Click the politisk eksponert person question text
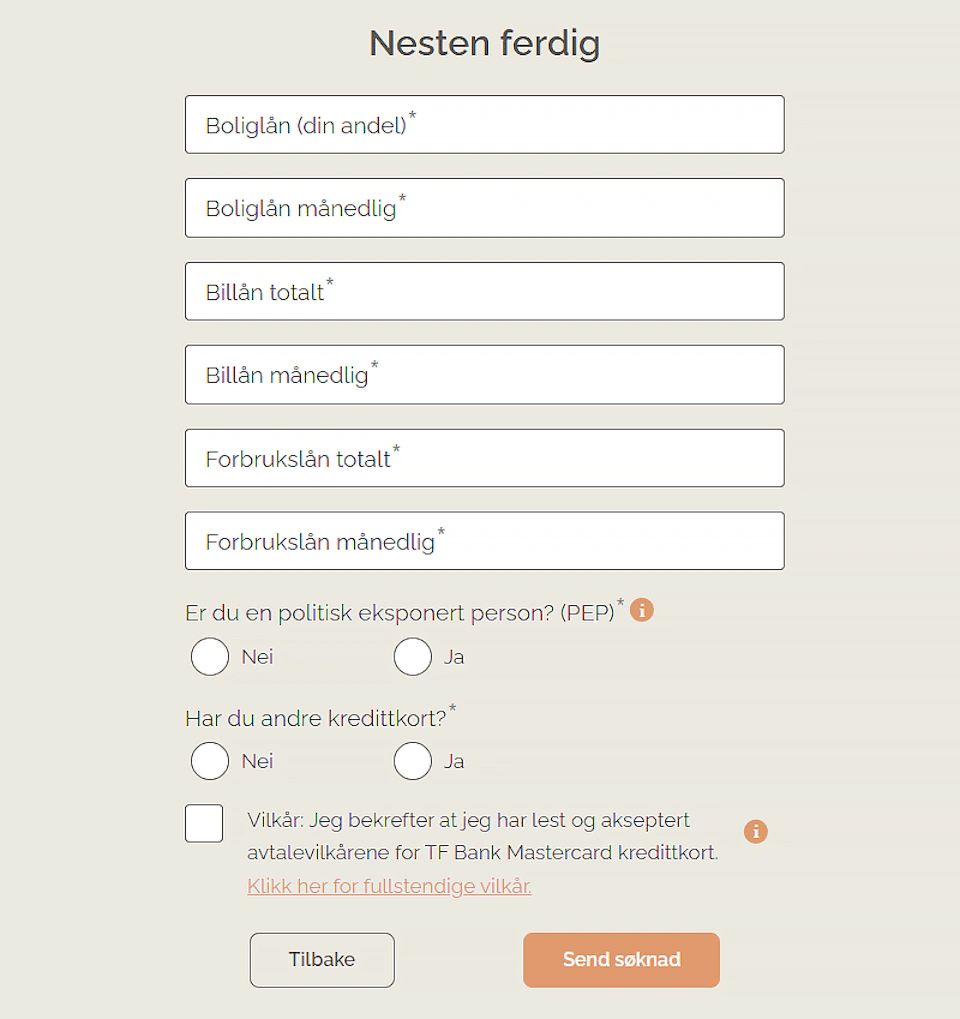The width and height of the screenshot is (960, 1019). click(x=400, y=612)
